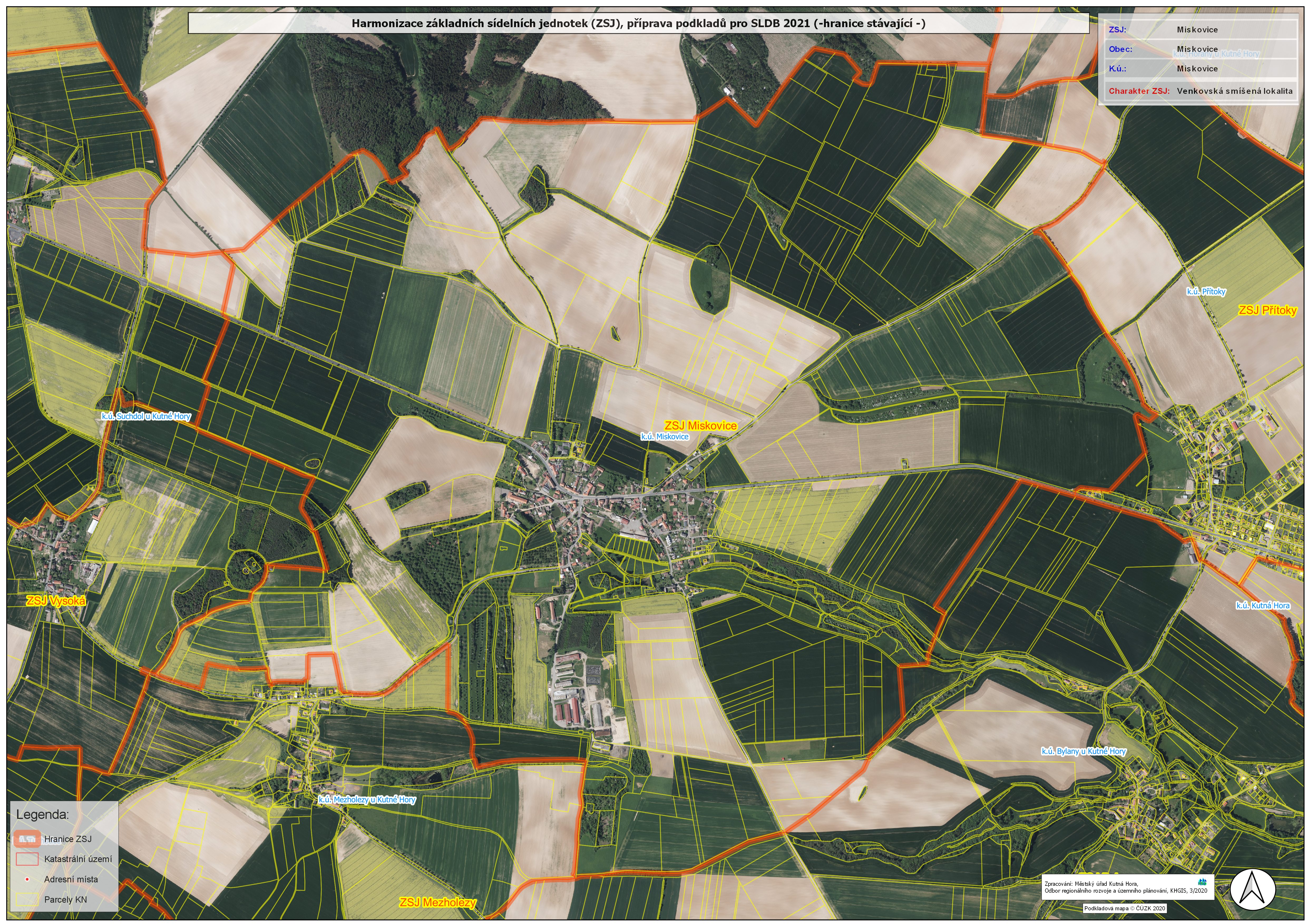Image resolution: width=1307 pixels, height=924 pixels.
Task: Click the ZSJ Mezholezy map label
Action: coord(437,903)
